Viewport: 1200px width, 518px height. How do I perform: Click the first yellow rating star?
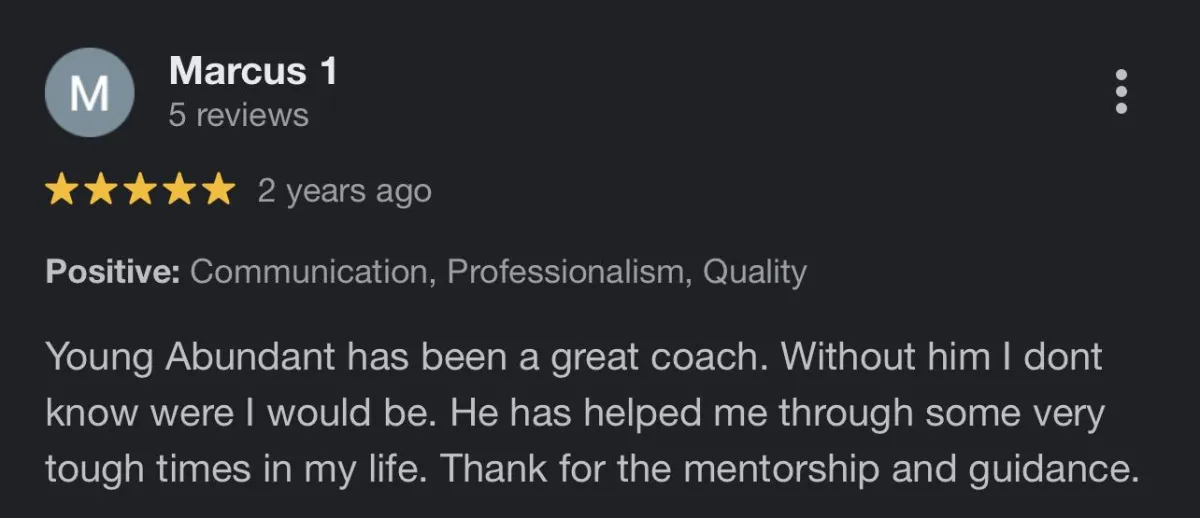[x=63, y=190]
